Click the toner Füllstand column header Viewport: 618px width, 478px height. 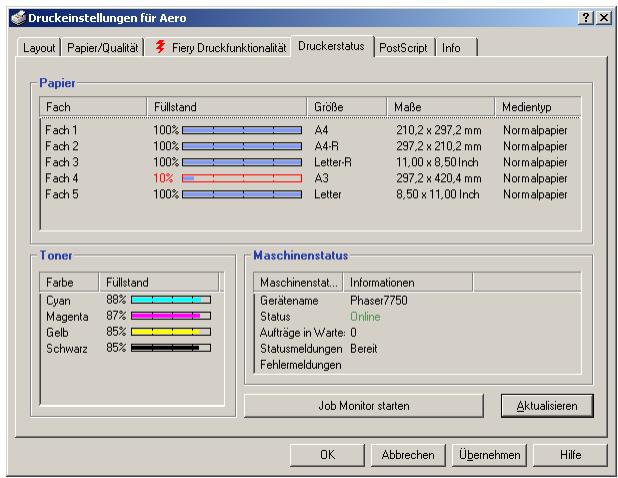point(159,282)
